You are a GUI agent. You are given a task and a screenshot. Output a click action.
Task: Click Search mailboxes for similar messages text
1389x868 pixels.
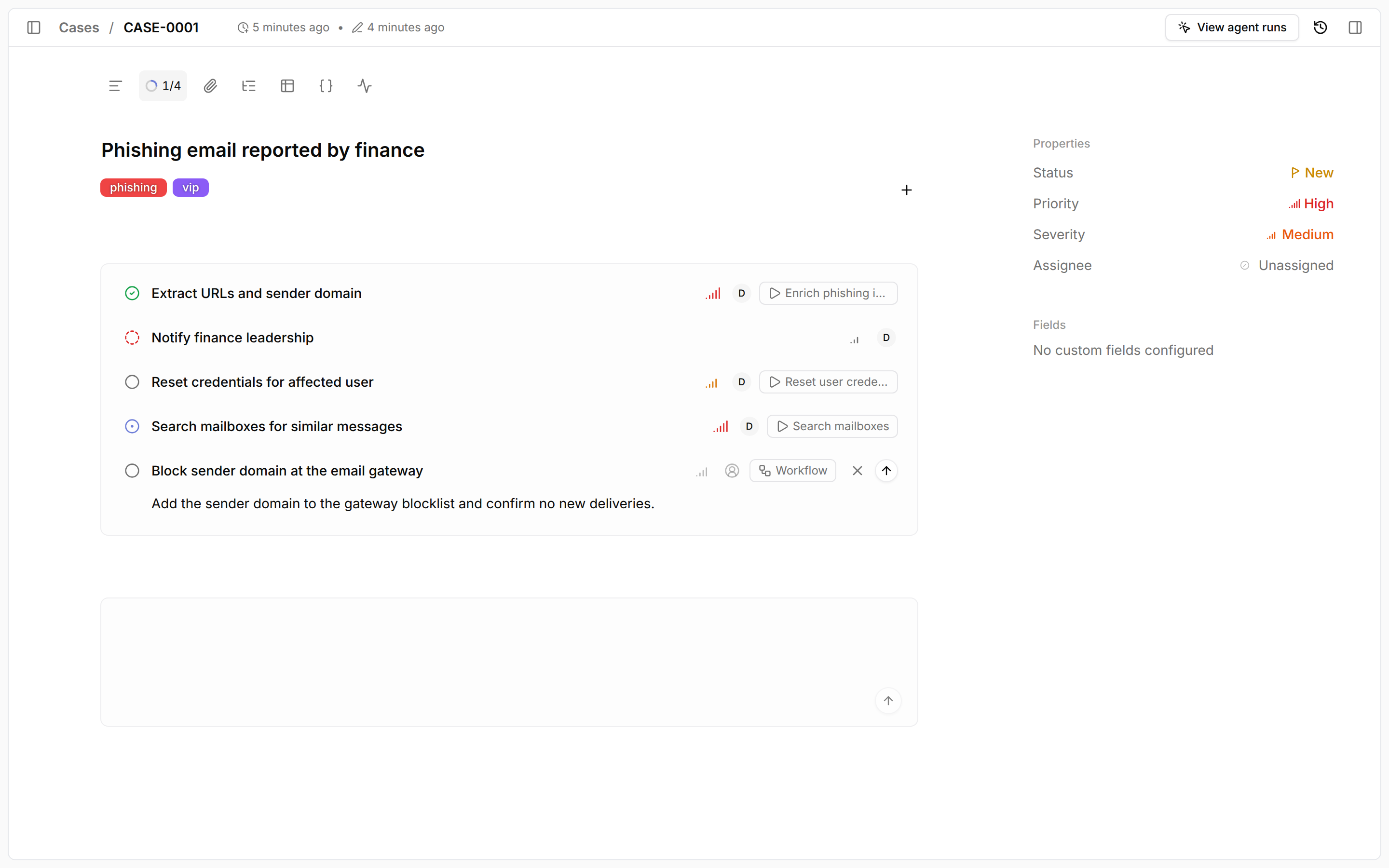[x=277, y=427]
